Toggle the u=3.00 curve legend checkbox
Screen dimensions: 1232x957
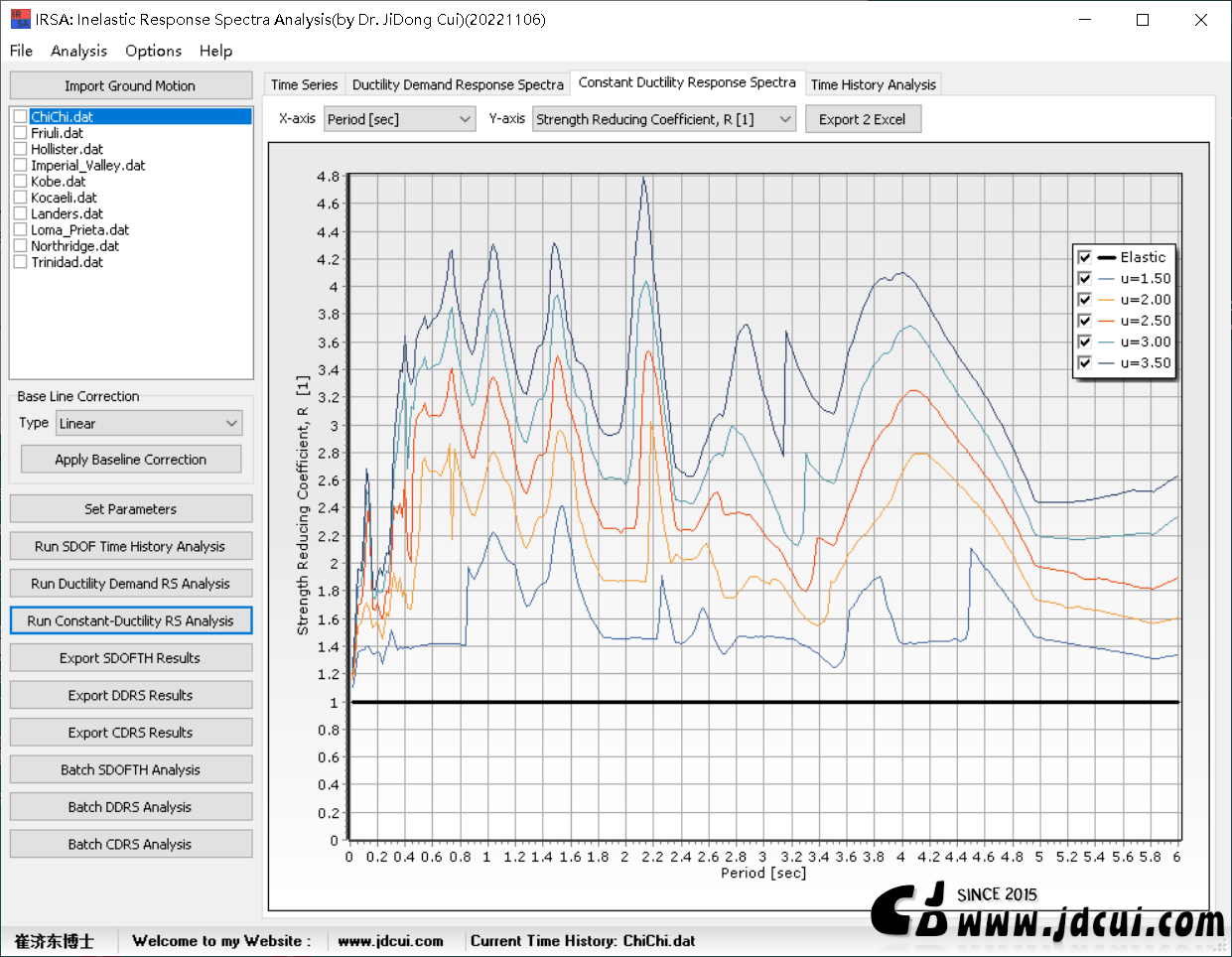point(1085,342)
